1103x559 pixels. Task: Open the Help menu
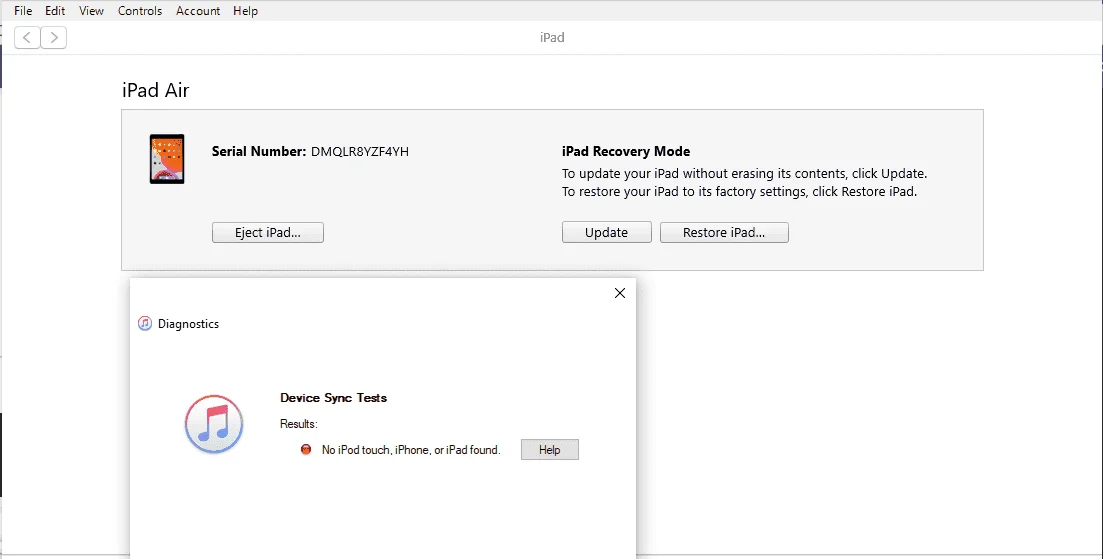[x=246, y=11]
